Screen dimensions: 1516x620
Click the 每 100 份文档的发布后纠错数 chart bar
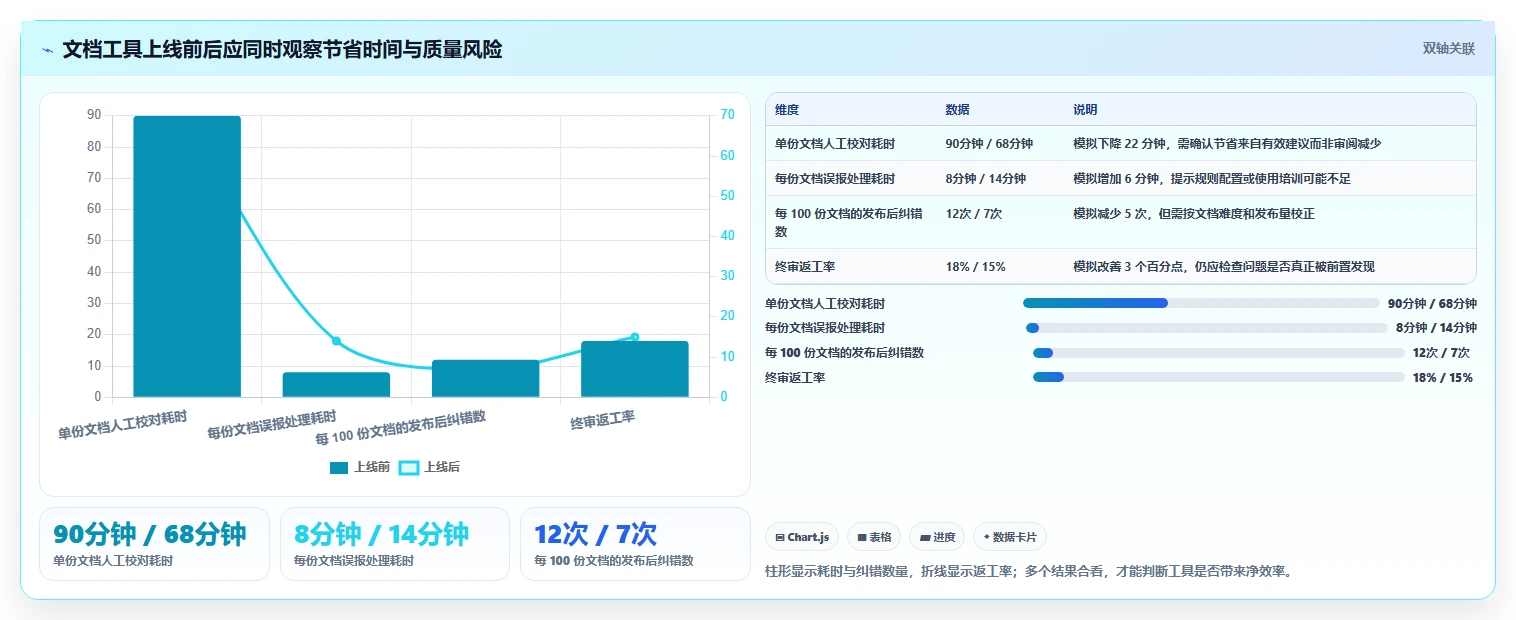[x=485, y=378]
